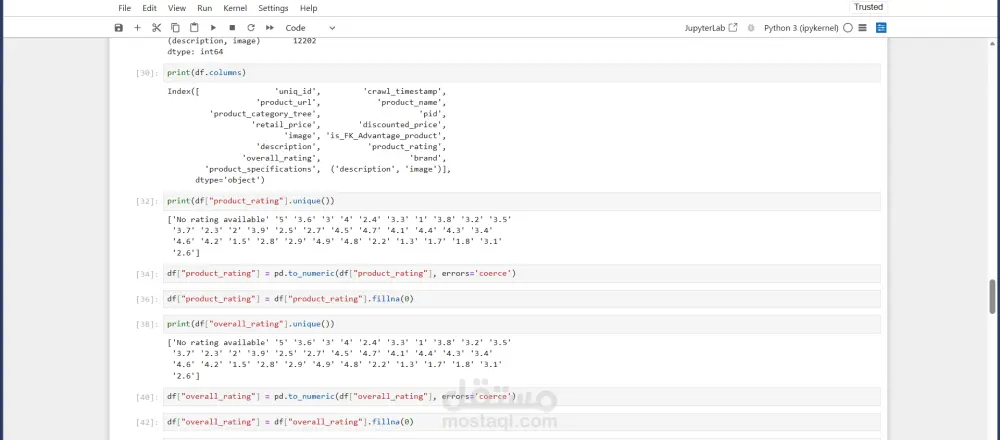
Task: Open the Settings menu
Action: [x=273, y=8]
